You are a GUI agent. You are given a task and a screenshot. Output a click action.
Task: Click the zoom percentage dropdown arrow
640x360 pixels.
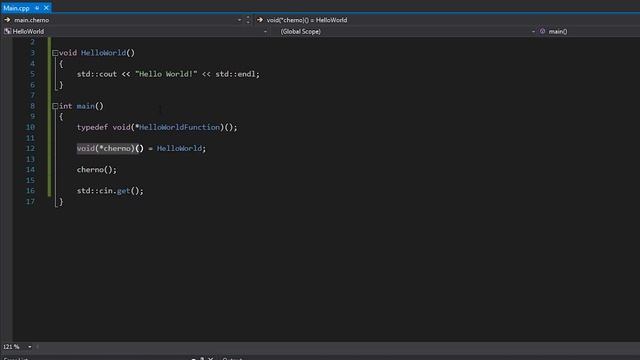point(29,347)
